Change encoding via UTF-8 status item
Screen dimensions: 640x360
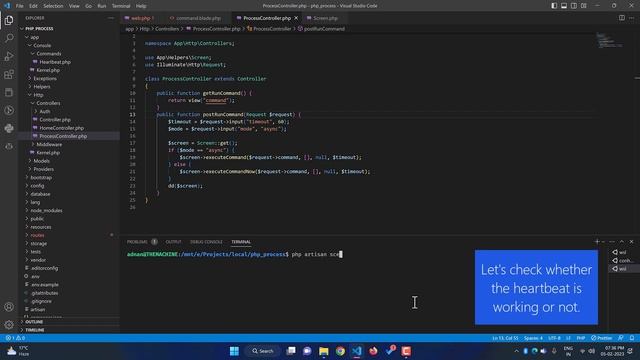(x=554, y=338)
